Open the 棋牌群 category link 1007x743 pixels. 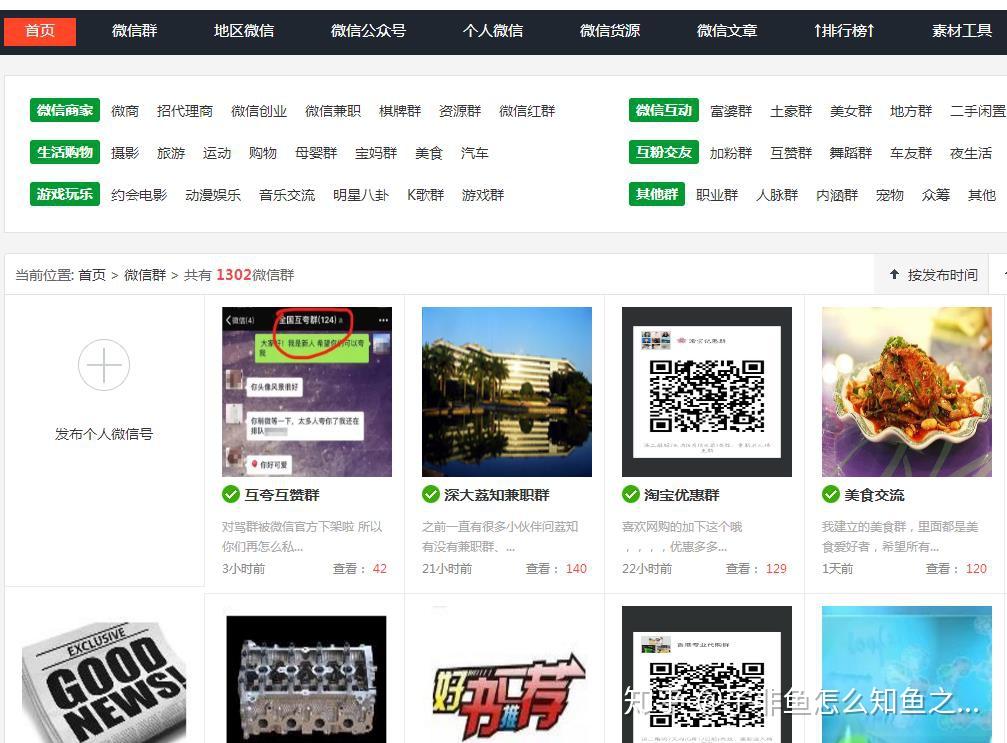pyautogui.click(x=400, y=111)
